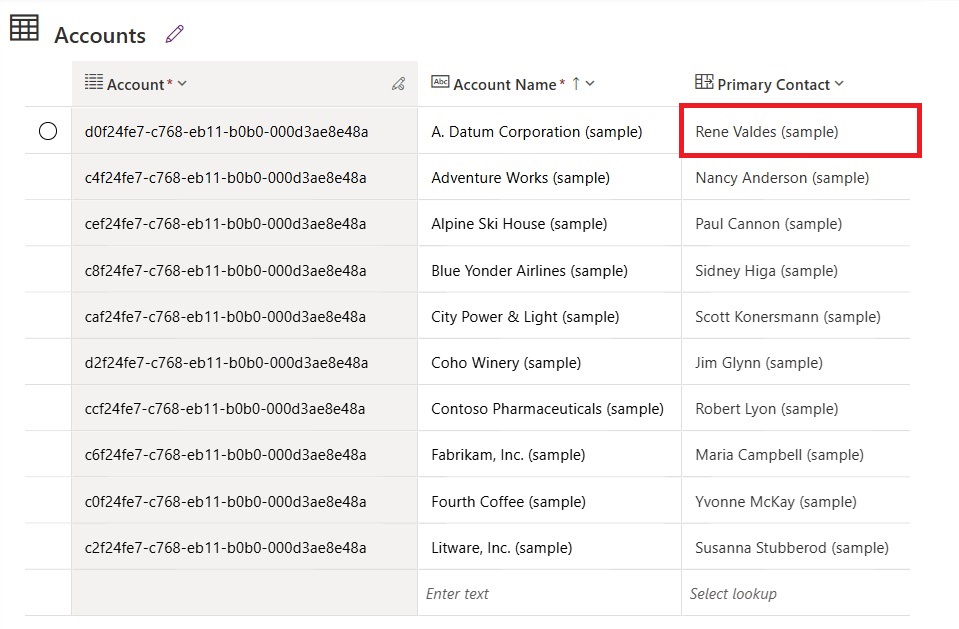Click the Fourth Coffee (sample) cell
The image size is (959, 629).
[549, 501]
